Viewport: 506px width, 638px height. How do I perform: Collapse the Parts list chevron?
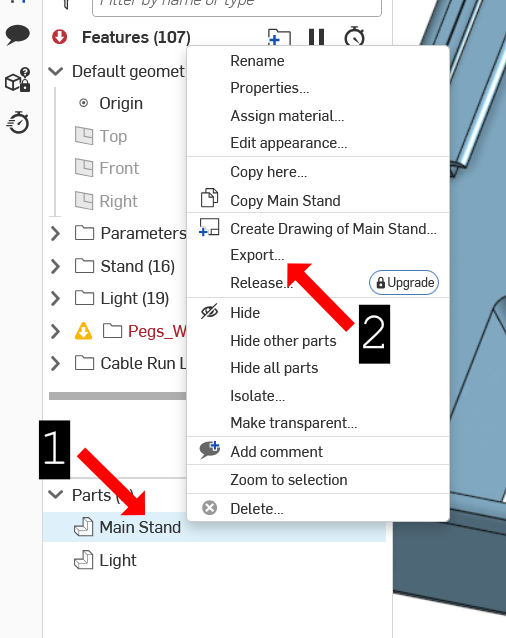tap(56, 494)
